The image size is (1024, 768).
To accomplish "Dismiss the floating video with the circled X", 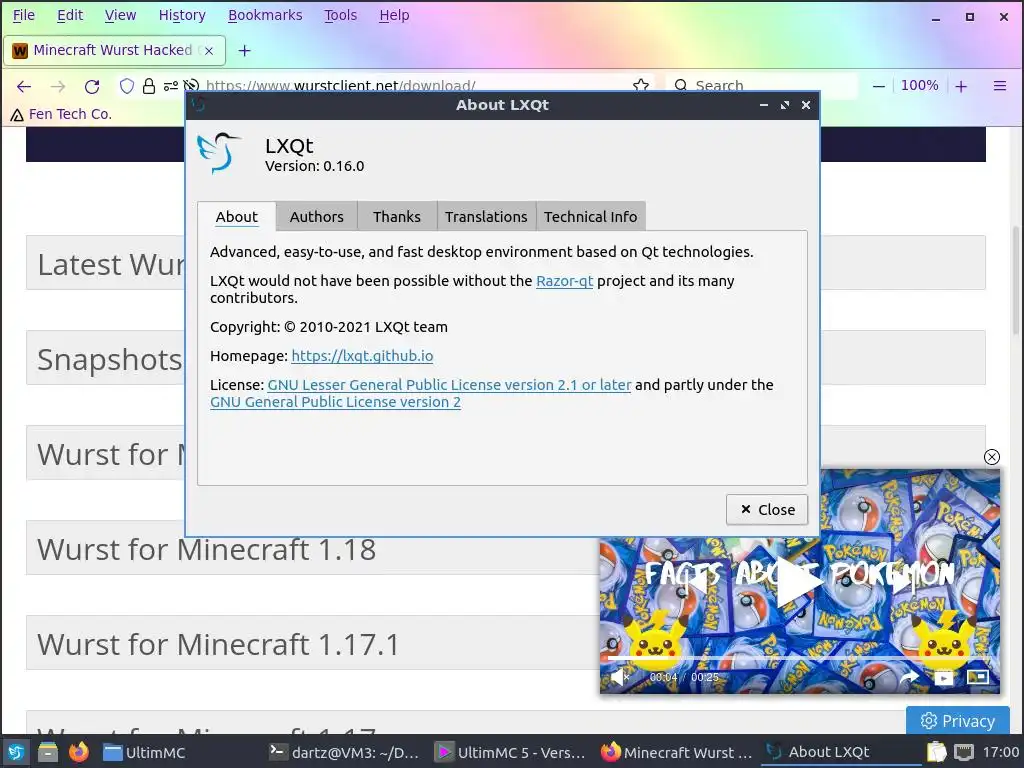I will coord(991,457).
